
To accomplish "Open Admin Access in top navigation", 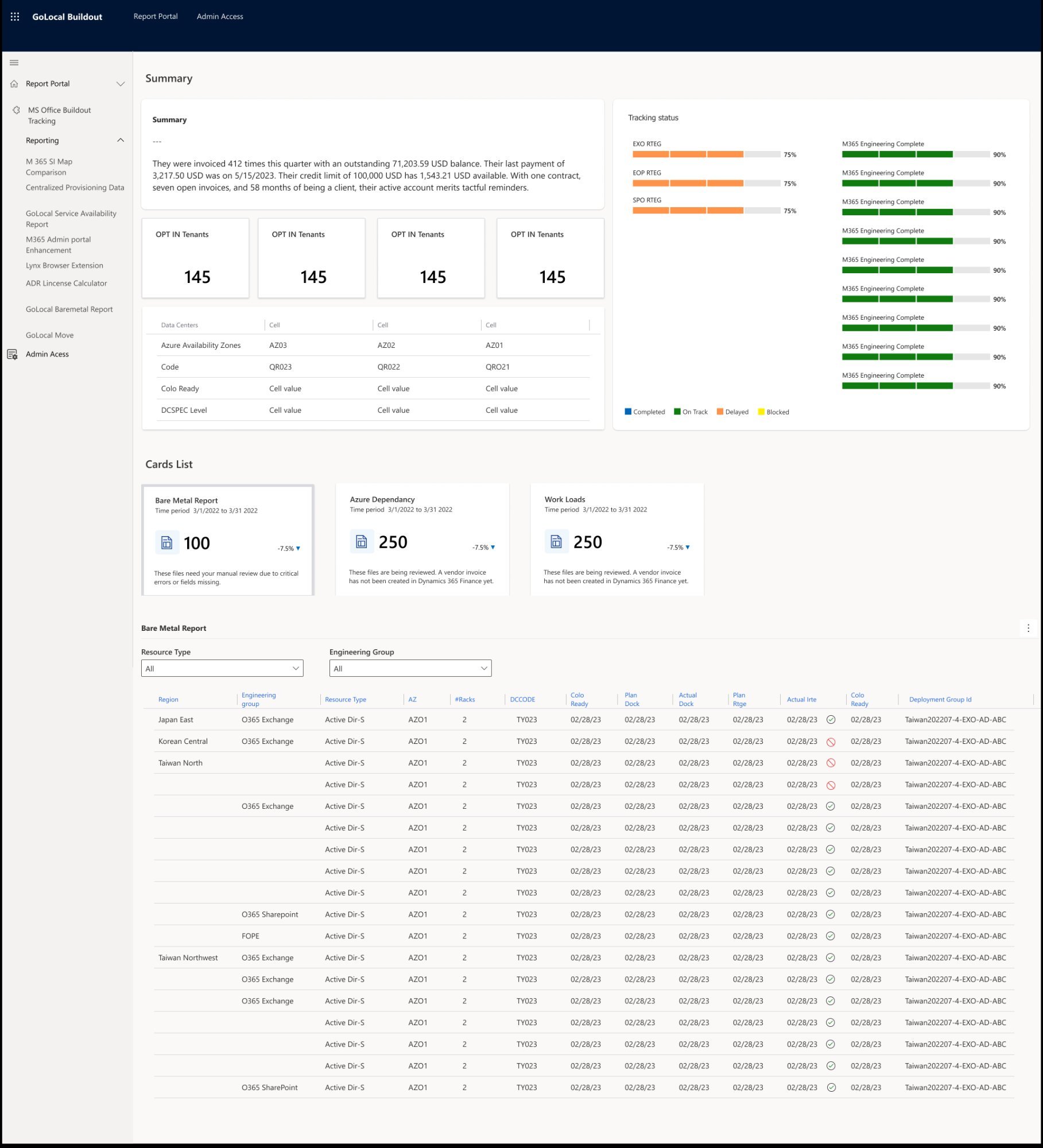I will (x=220, y=17).
